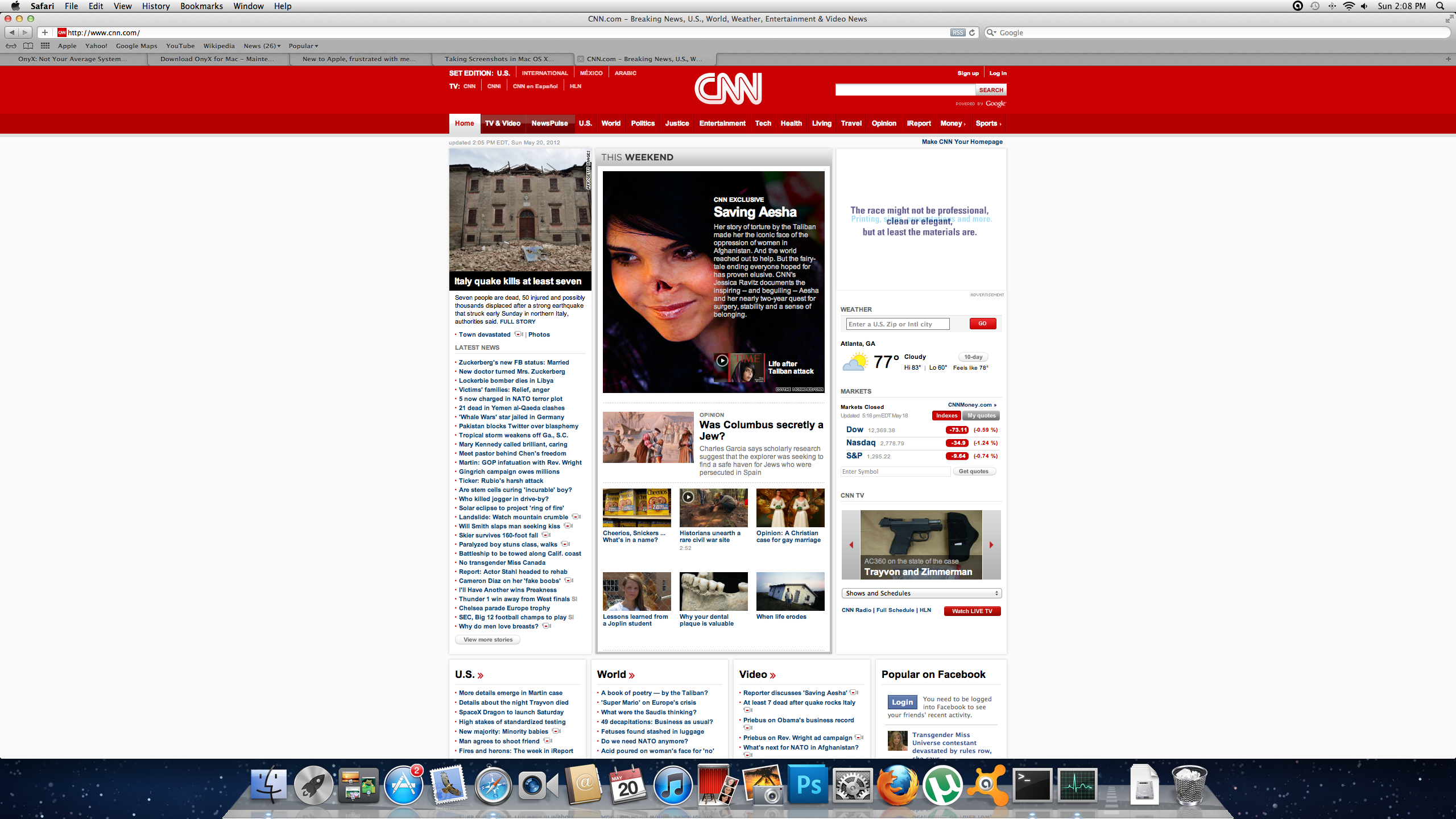The height and width of the screenshot is (819, 1456).
Task: Advance CNN TV carousel with right arrow
Action: pos(991,545)
